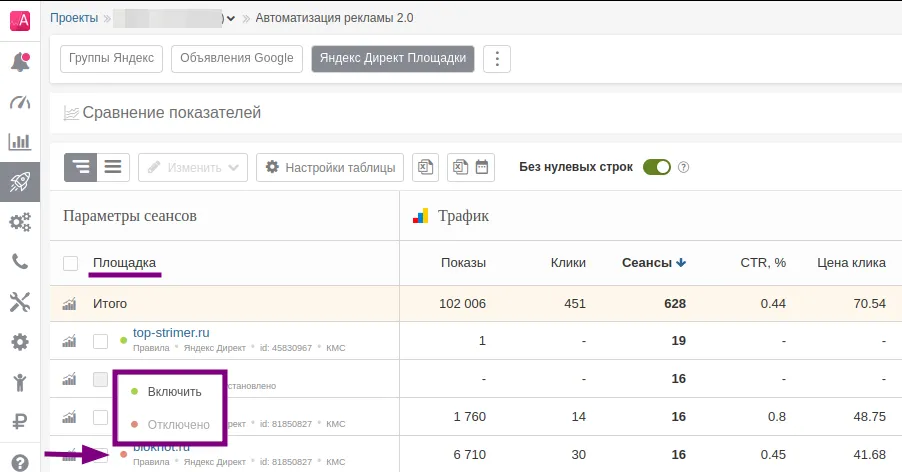Screen dimensions: 902x472
Task: Open the double gears integrations icon
Action: [x=20, y=222]
